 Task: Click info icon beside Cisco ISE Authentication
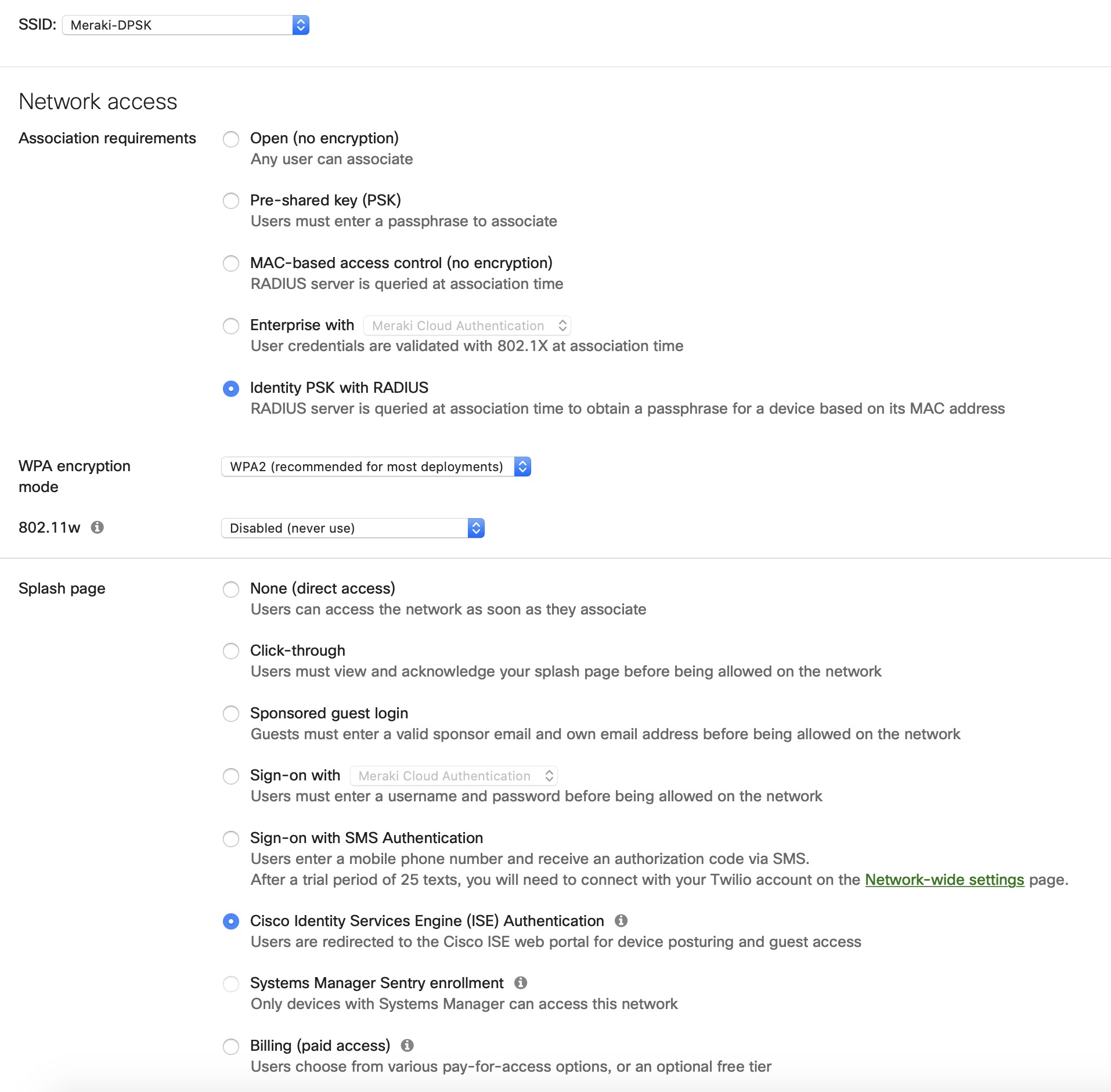tap(621, 921)
